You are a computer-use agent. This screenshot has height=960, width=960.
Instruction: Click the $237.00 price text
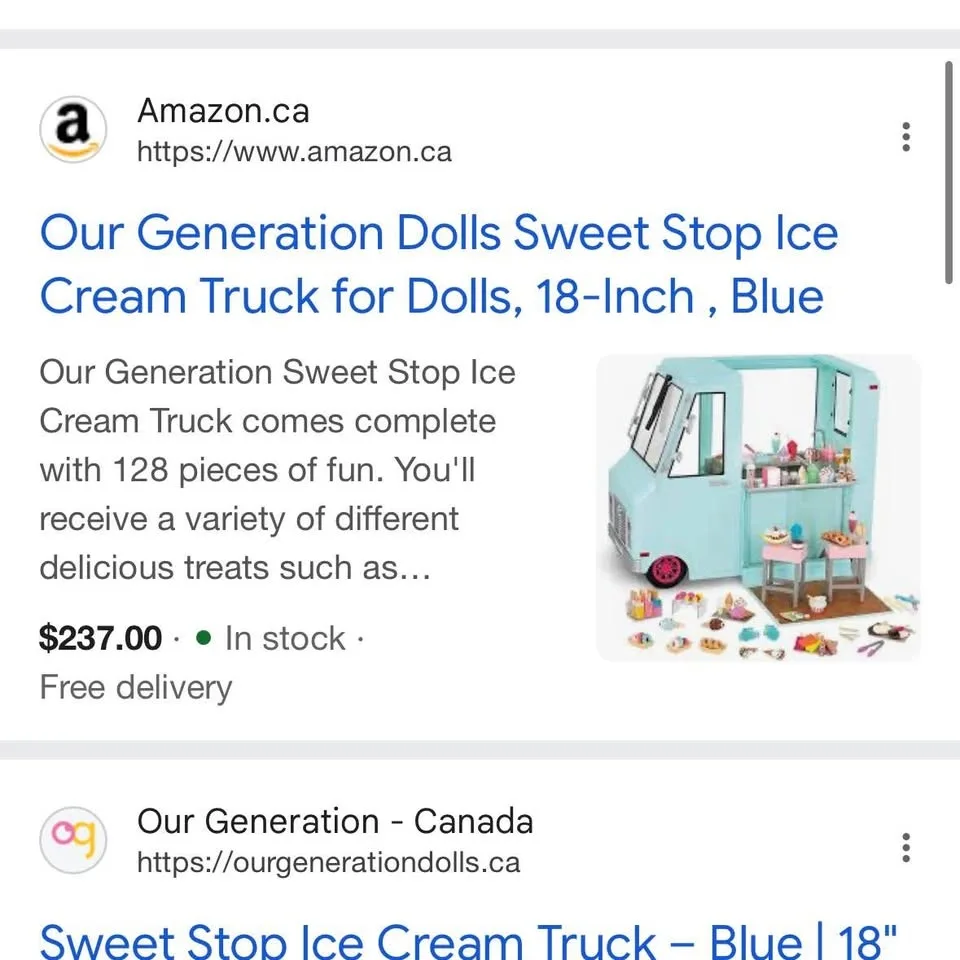pyautogui.click(x=100, y=639)
